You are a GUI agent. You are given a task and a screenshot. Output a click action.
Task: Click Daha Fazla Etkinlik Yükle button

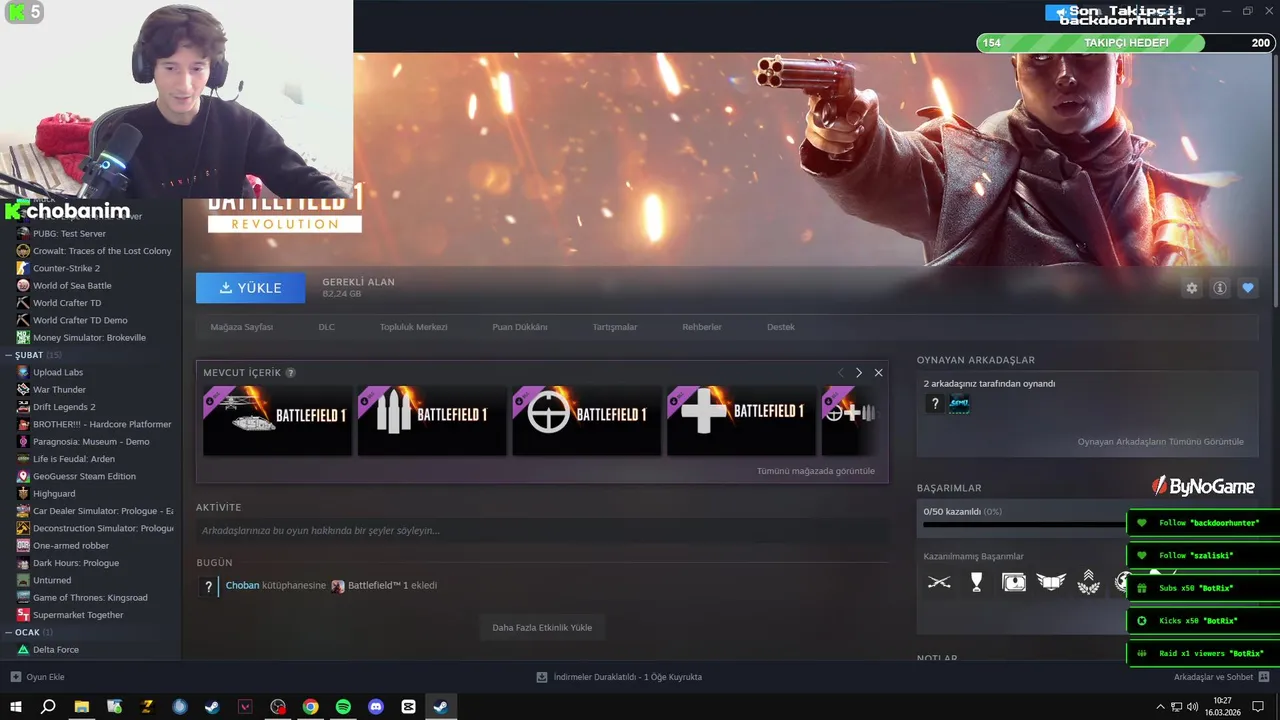(542, 628)
